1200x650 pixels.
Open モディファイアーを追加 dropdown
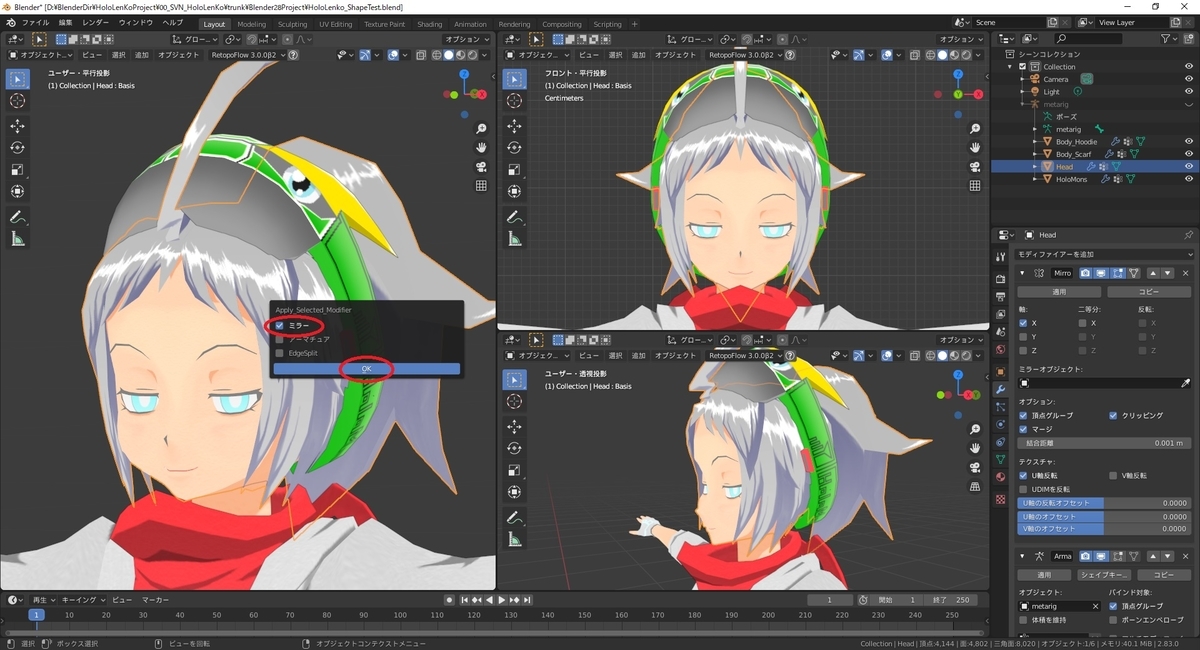1104,254
